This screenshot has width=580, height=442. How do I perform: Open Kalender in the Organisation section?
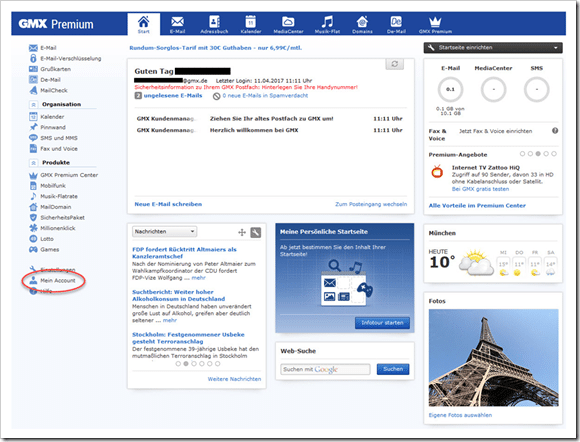point(46,117)
